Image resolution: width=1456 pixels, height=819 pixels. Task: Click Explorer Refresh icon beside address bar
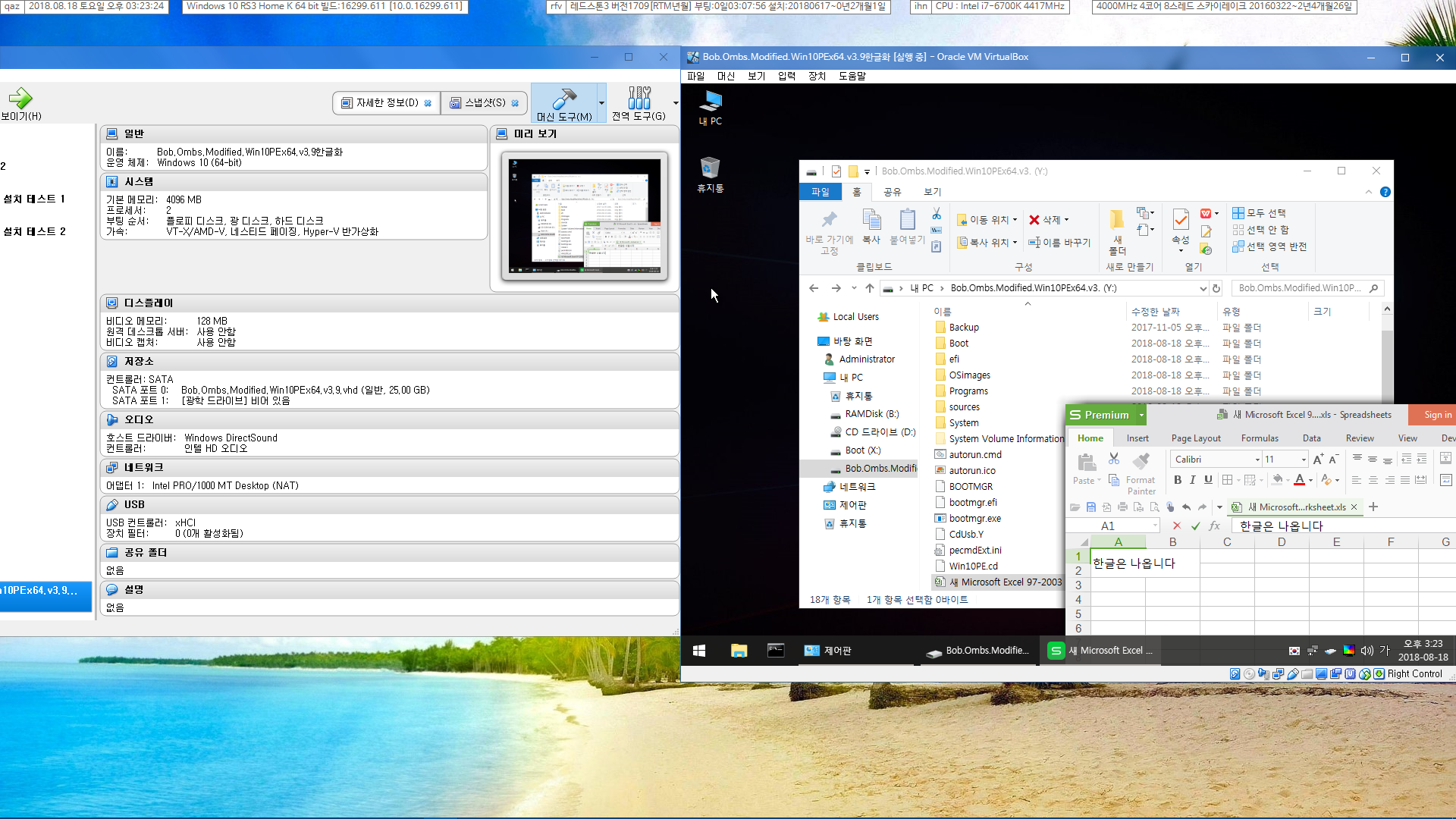click(1216, 288)
